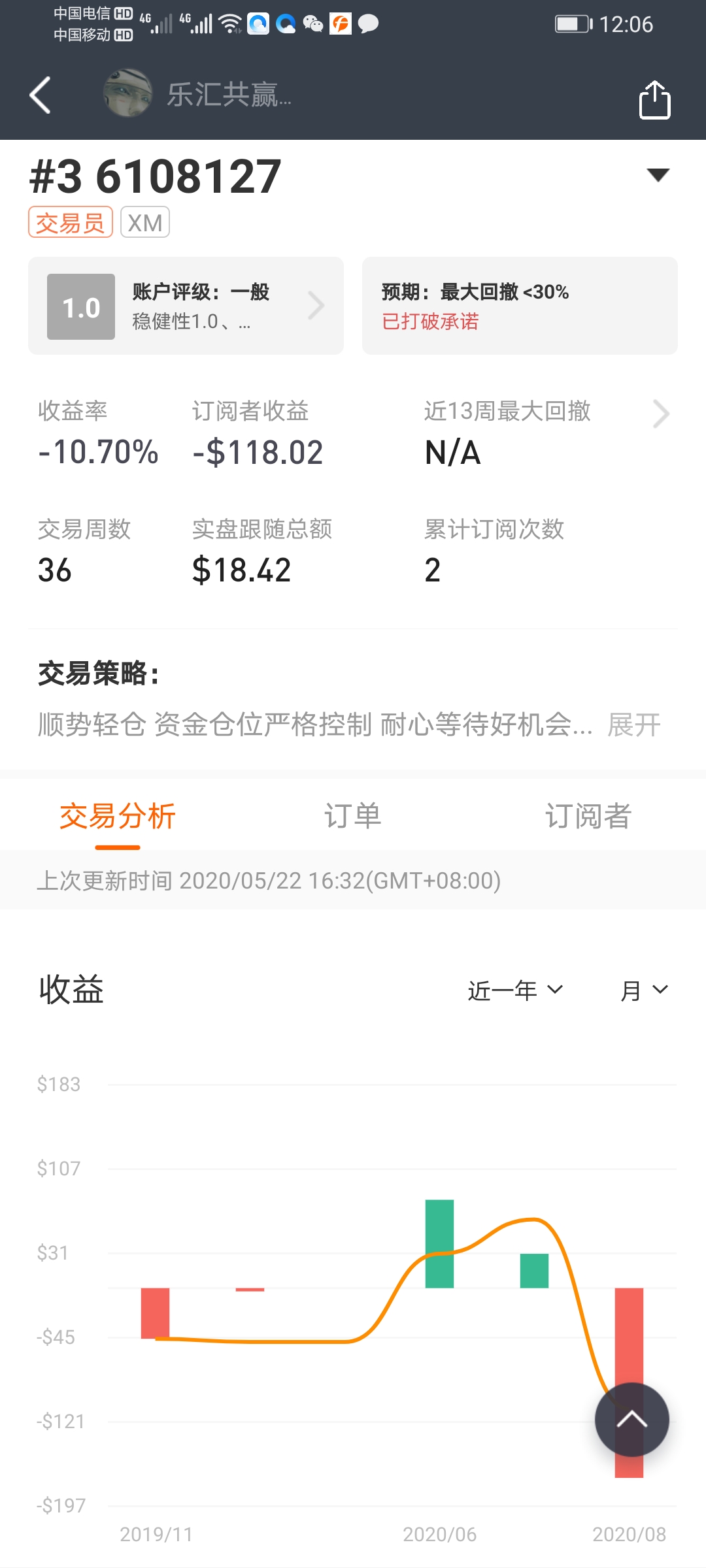The image size is (706, 1568).
Task: Open the trader avatar picture
Action: 127,93
